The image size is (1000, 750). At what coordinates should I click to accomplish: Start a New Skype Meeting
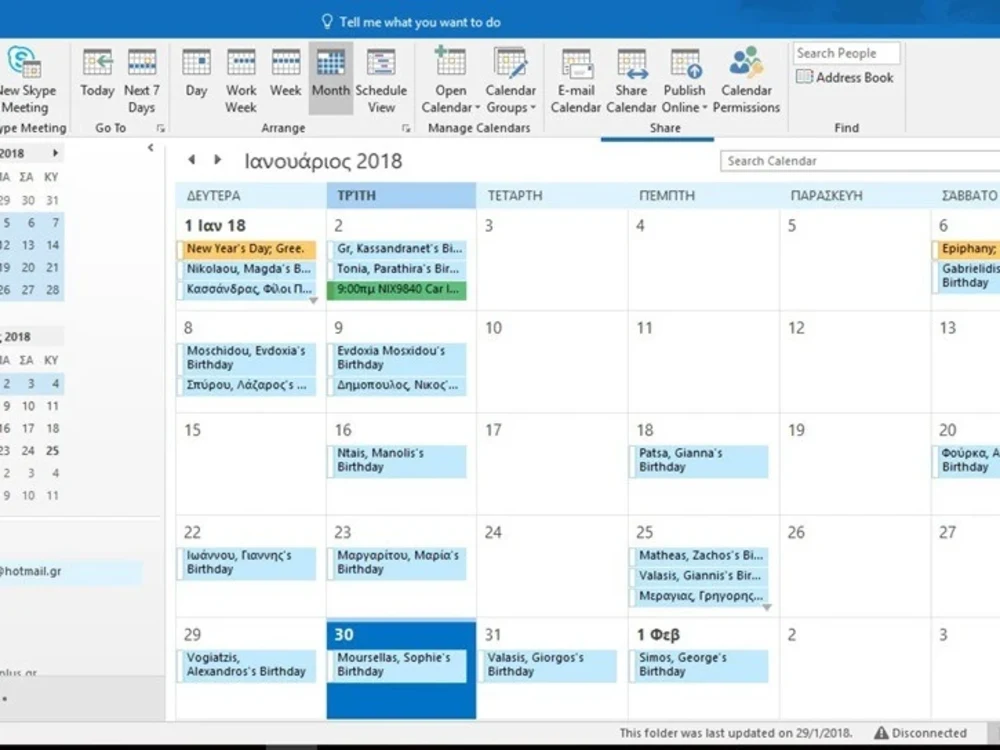tap(27, 80)
